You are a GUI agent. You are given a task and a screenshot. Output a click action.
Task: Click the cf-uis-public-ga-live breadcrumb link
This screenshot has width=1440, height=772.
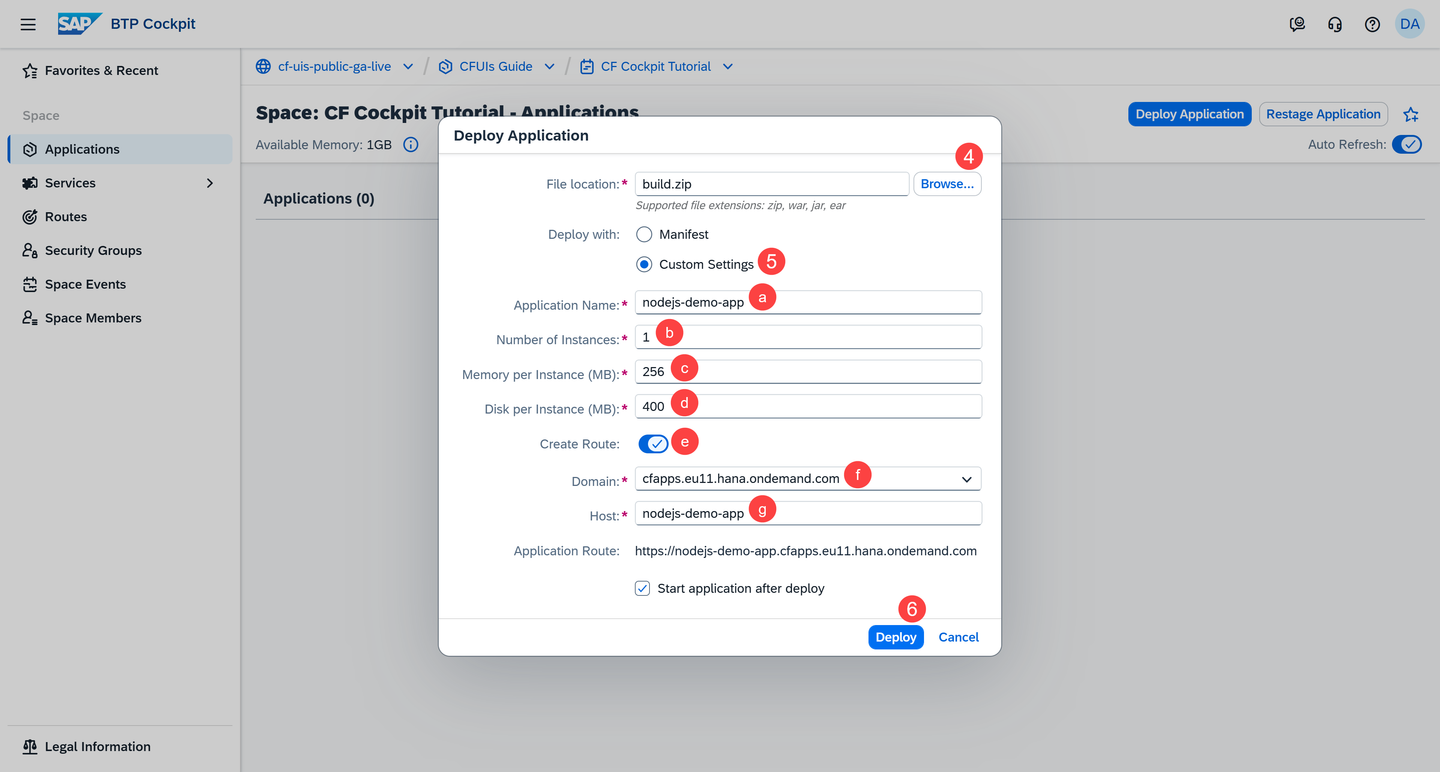(x=334, y=66)
